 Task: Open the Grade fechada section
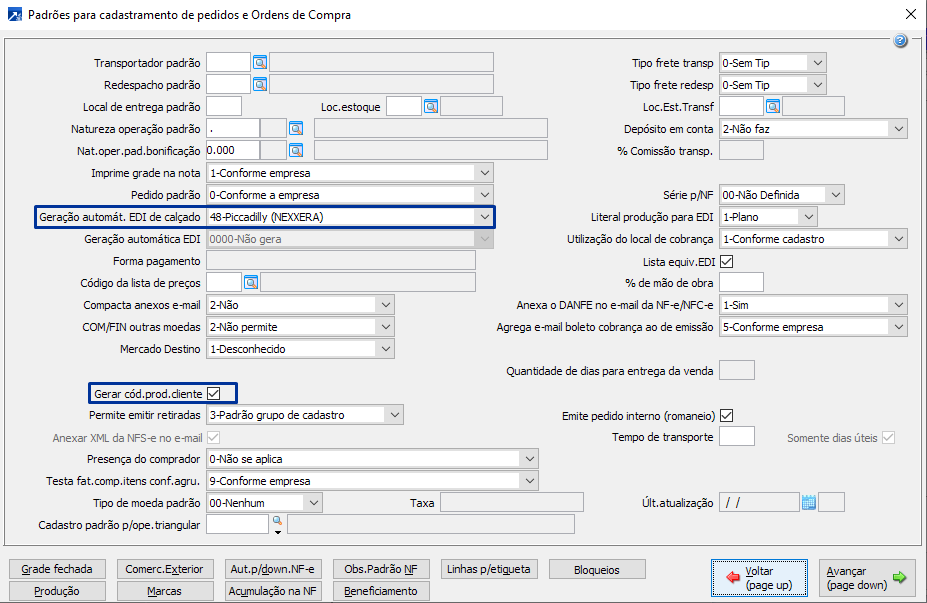tap(57, 569)
